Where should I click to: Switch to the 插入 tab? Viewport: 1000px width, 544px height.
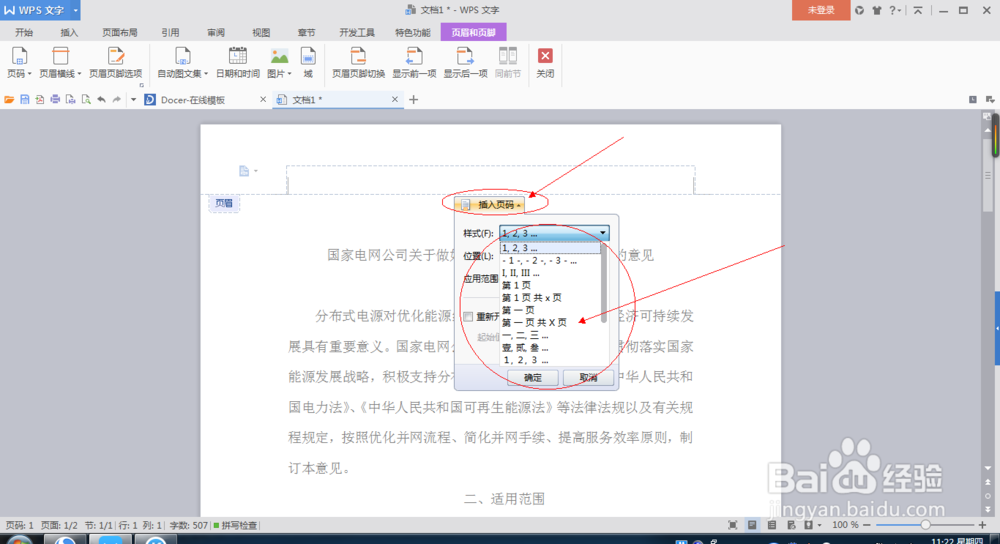coord(69,33)
